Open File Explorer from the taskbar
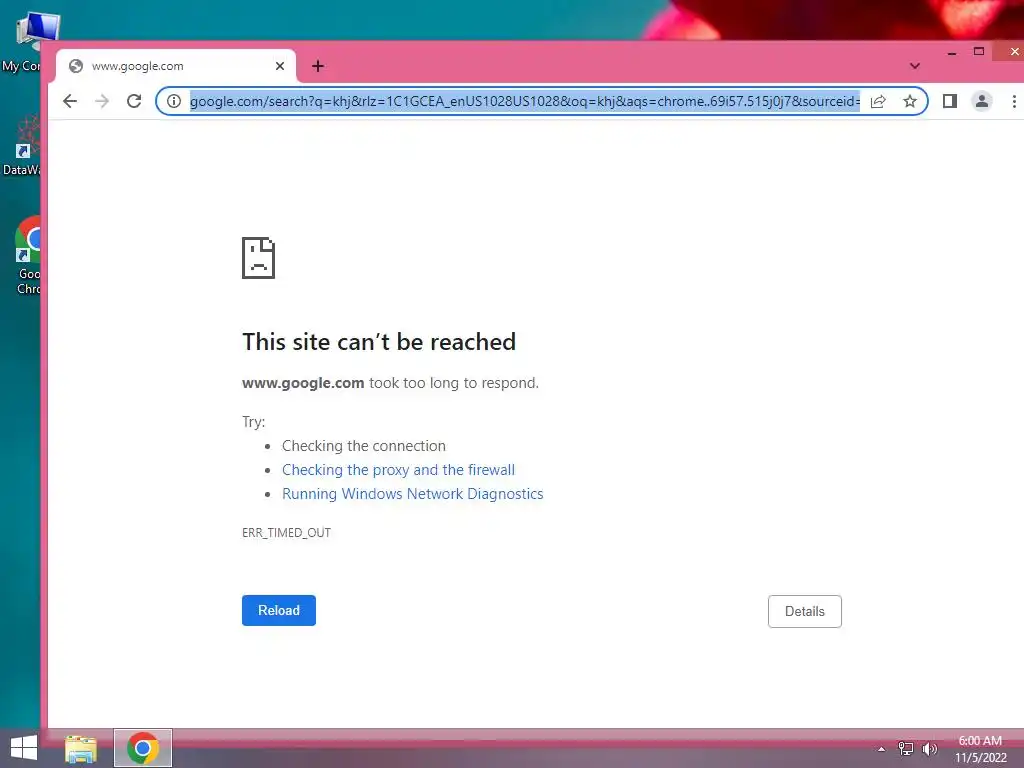Viewport: 1024px width, 768px height. [81, 748]
